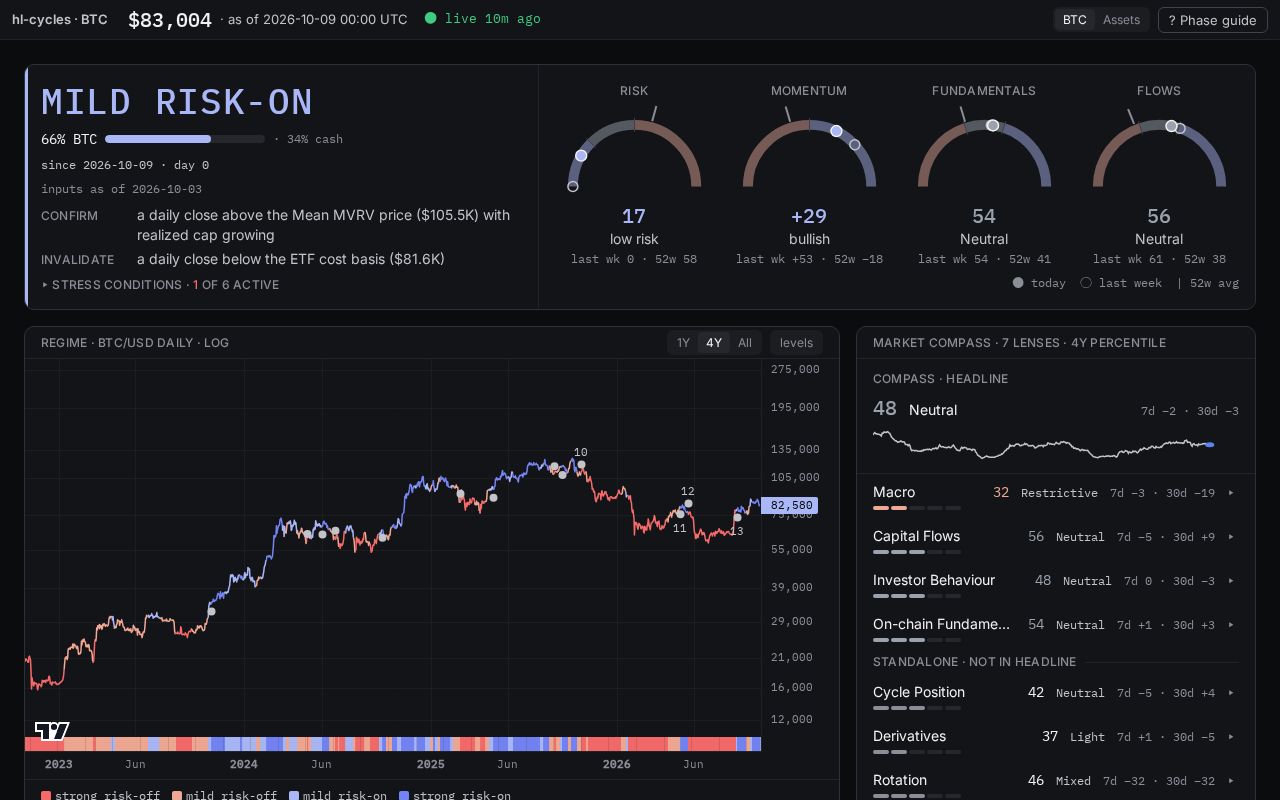The image size is (1280, 800).
Task: Click the 66% BTC allocation bar
Action: [x=185, y=139]
